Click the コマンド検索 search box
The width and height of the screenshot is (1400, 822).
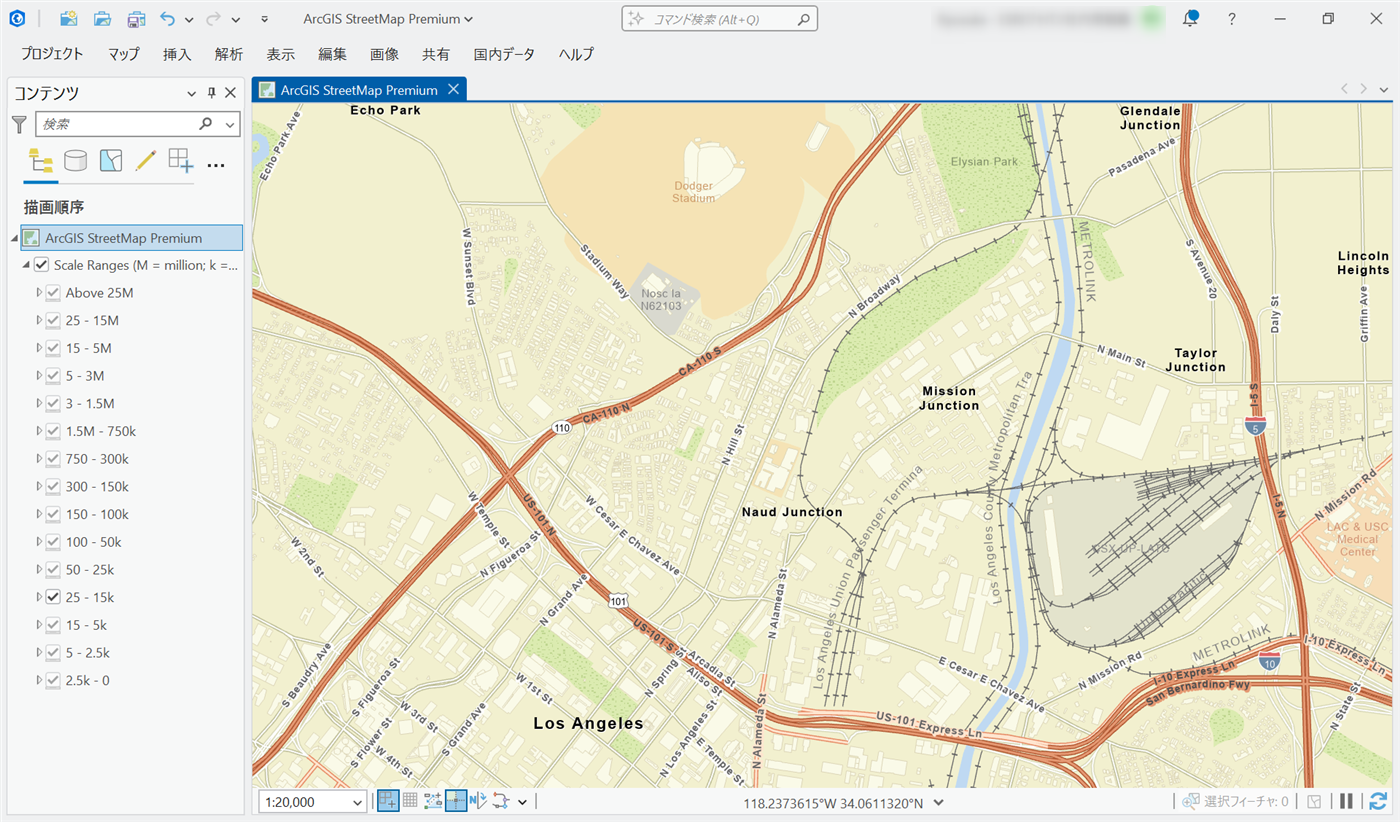[x=720, y=19]
